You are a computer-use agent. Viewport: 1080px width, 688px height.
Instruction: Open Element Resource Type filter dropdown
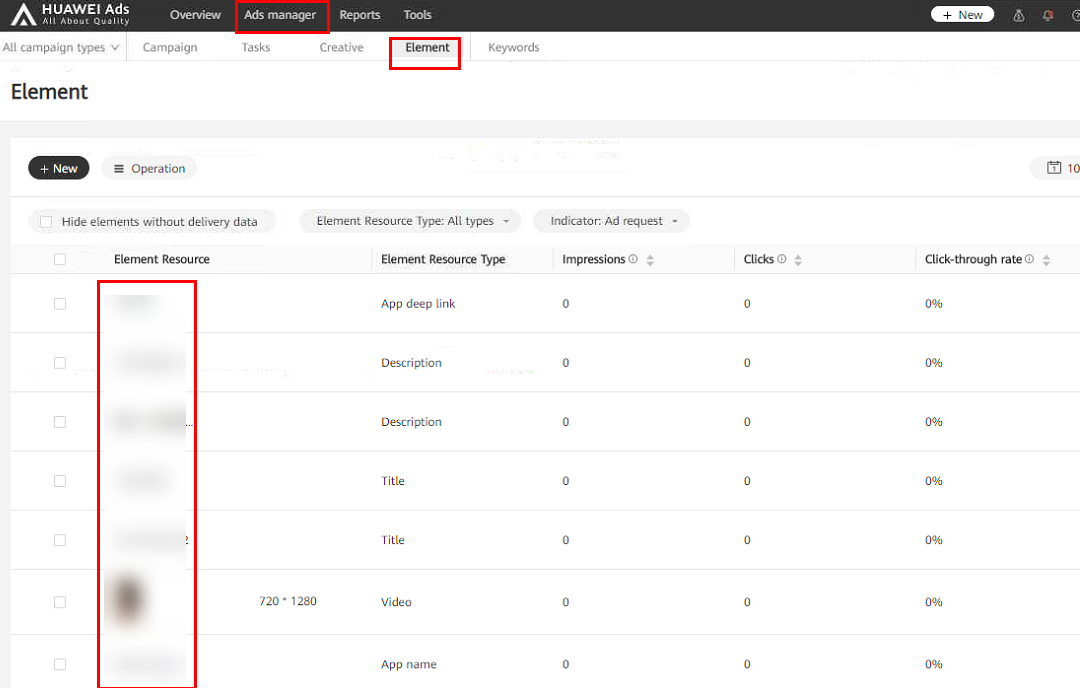[410, 221]
